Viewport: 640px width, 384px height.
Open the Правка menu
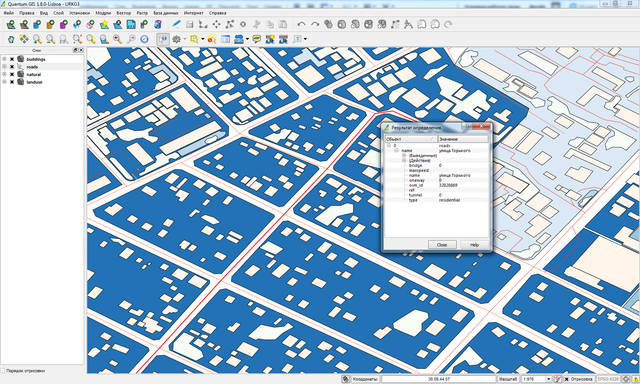pyautogui.click(x=27, y=13)
